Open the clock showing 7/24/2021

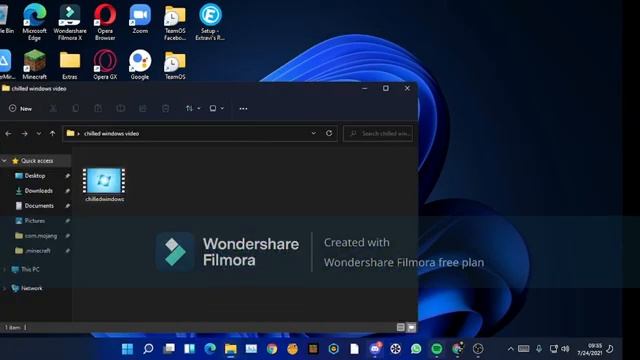click(x=589, y=349)
